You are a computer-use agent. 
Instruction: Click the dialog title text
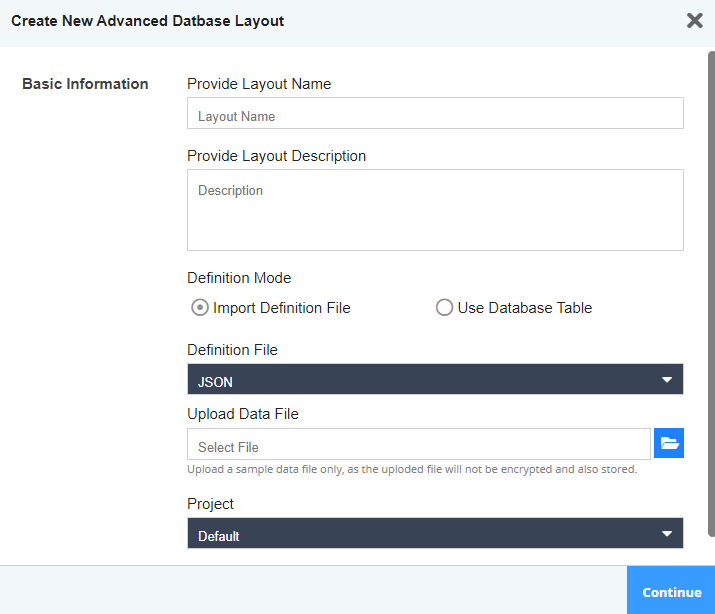tap(148, 21)
